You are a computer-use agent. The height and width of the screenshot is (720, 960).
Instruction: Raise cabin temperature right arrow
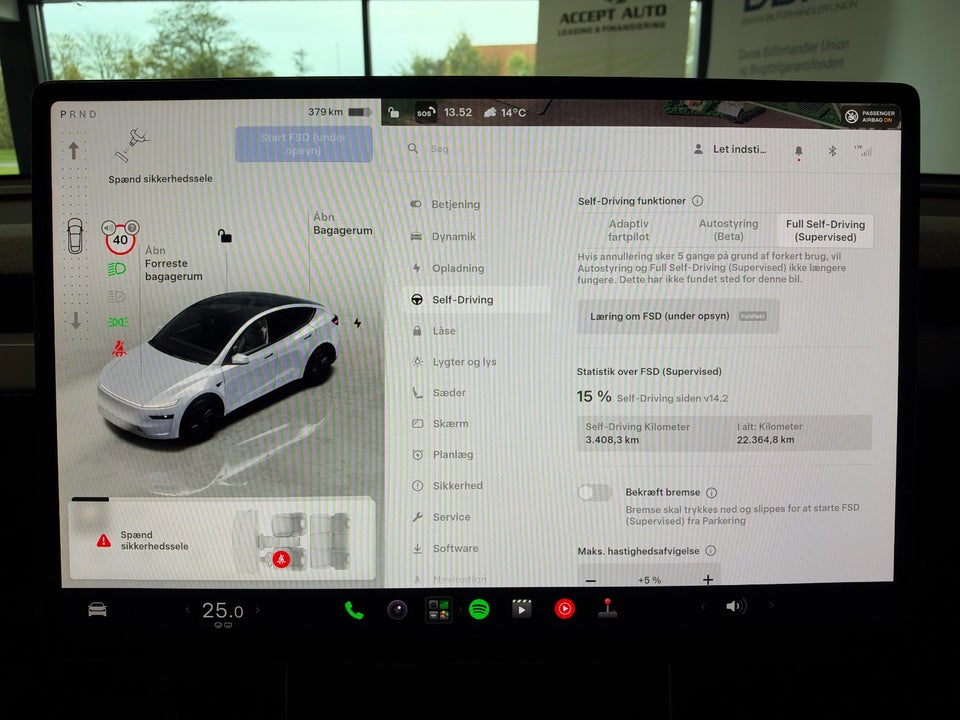tap(257, 610)
